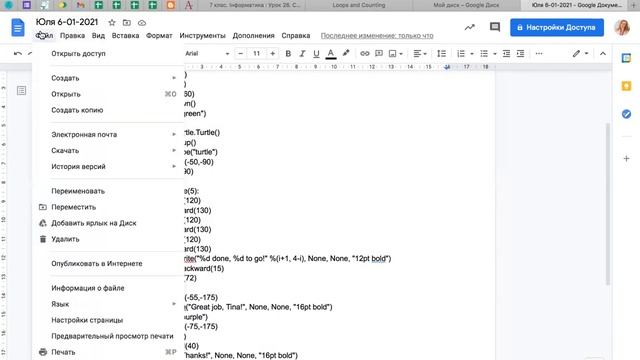Switch to the Мой диск Google Диск tab
This screenshot has width=640, height=360.
466,5
